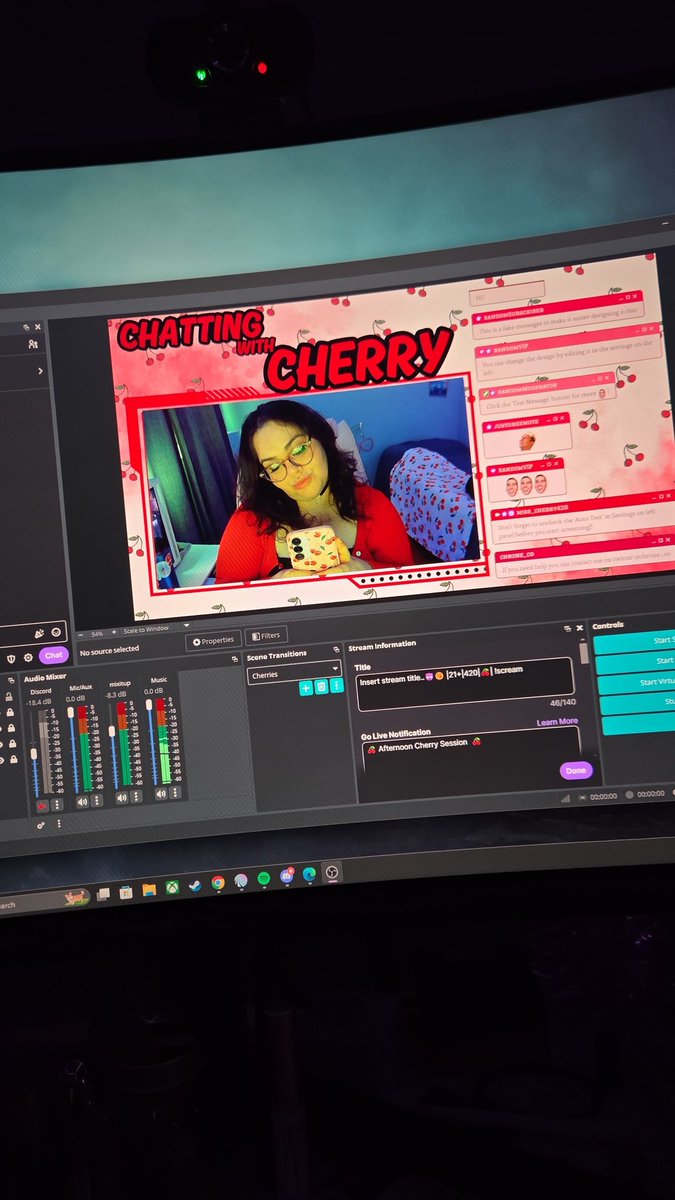The height and width of the screenshot is (1200, 675).
Task: Open Discord channel options dots menu
Action: 57,805
